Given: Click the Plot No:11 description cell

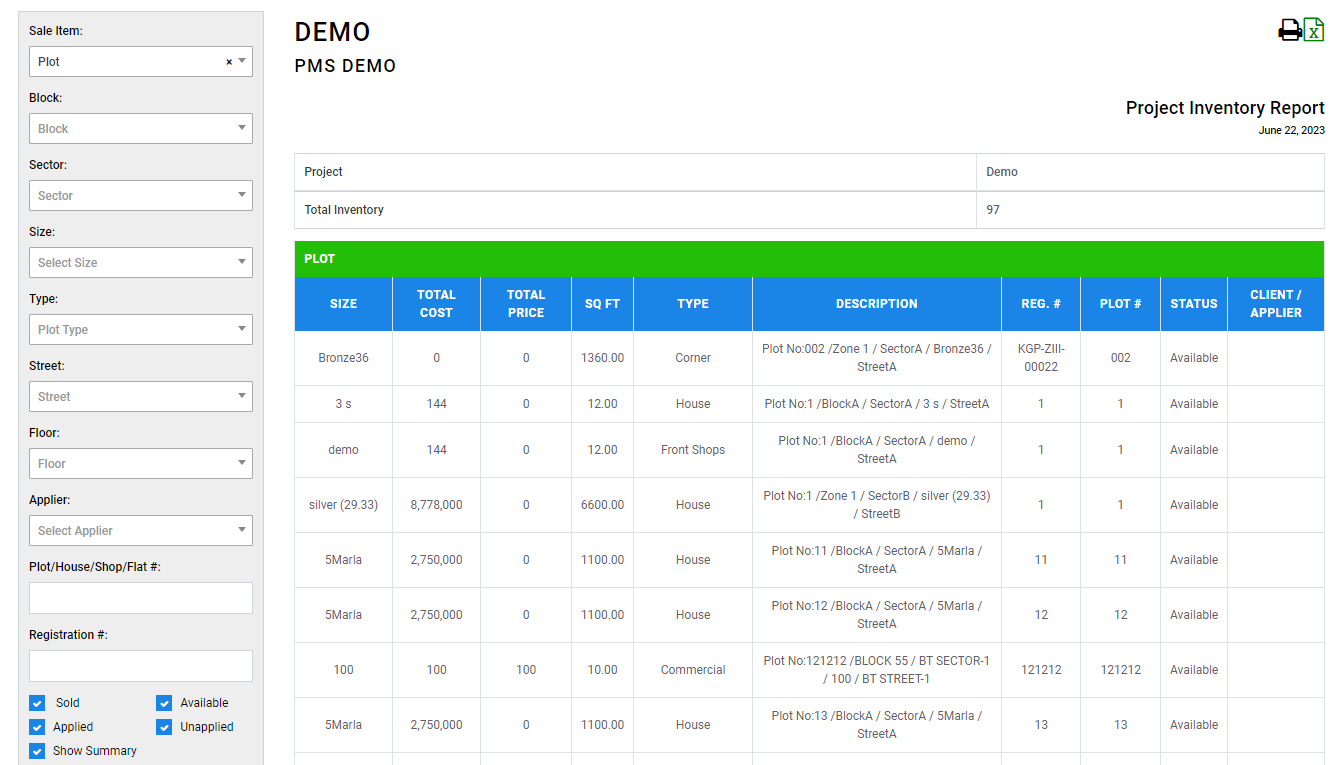Looking at the screenshot, I should point(877,560).
